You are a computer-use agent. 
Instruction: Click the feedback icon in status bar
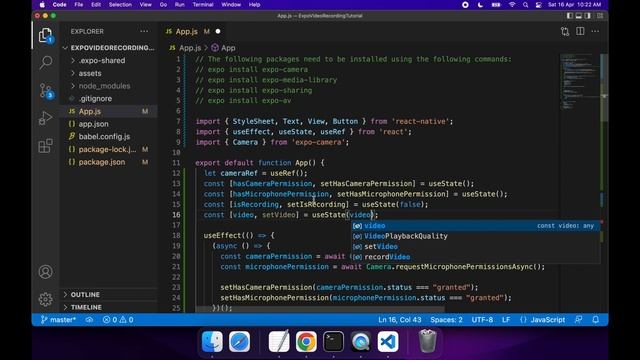coord(578,320)
